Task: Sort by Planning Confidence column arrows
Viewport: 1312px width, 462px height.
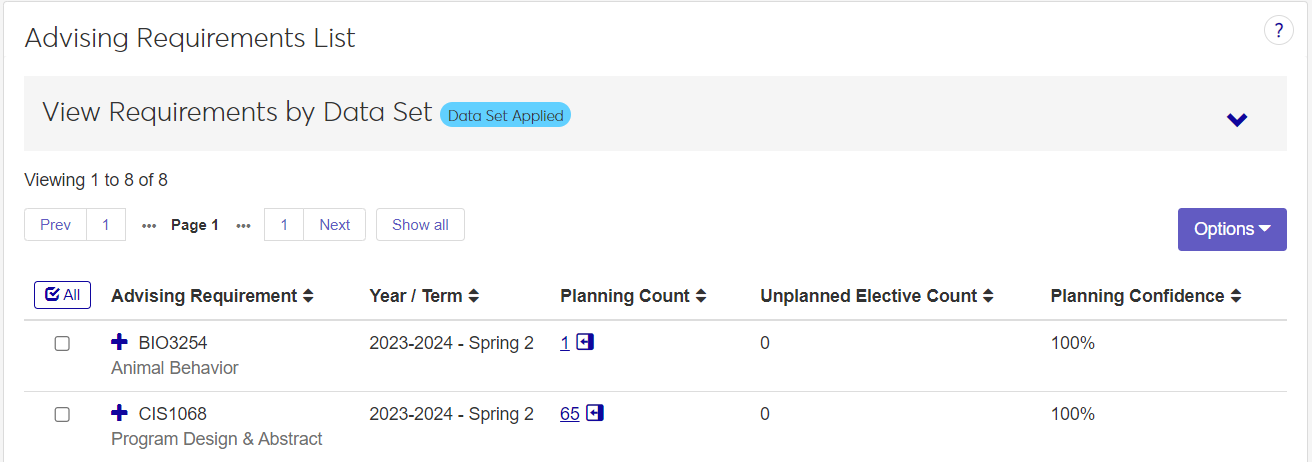Action: [x=1236, y=296]
